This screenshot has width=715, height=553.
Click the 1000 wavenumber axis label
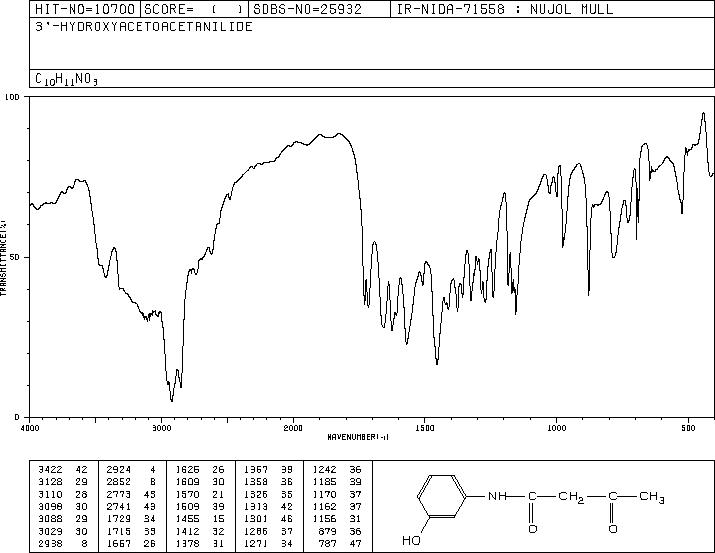(x=556, y=428)
